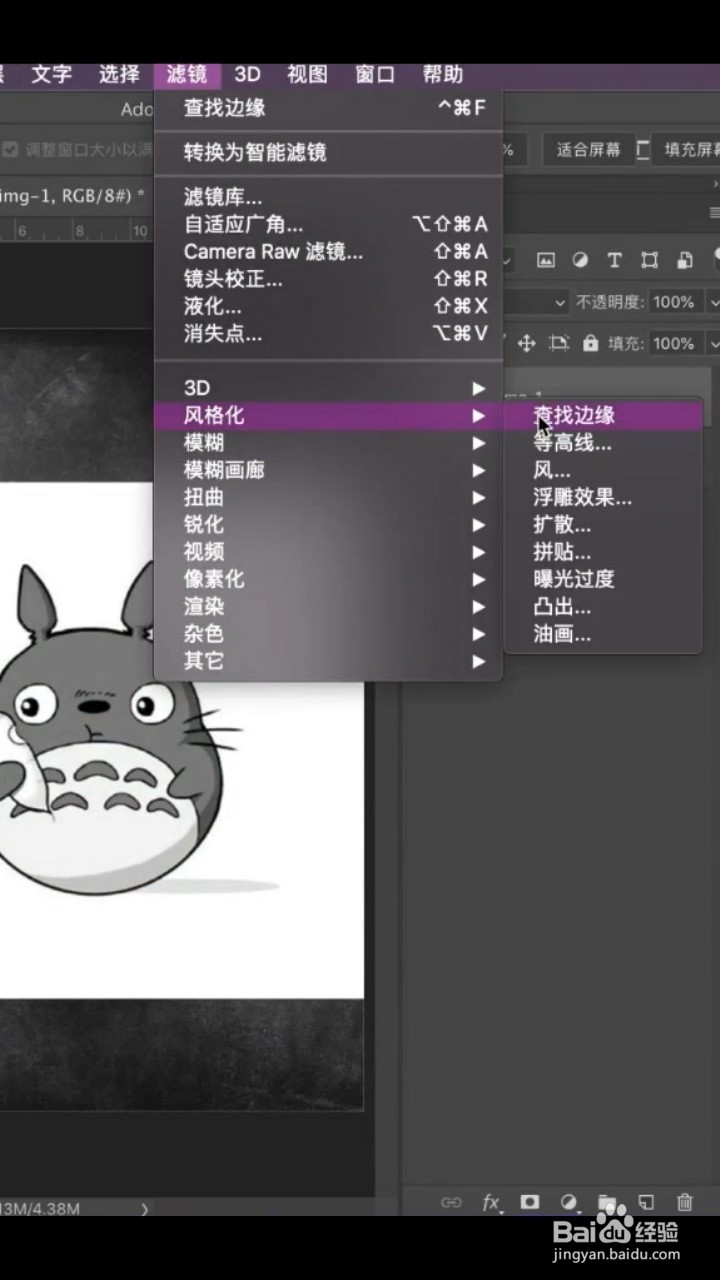Choose 查找边缘 at top of filter menu
The height and width of the screenshot is (1280, 720).
328,108
